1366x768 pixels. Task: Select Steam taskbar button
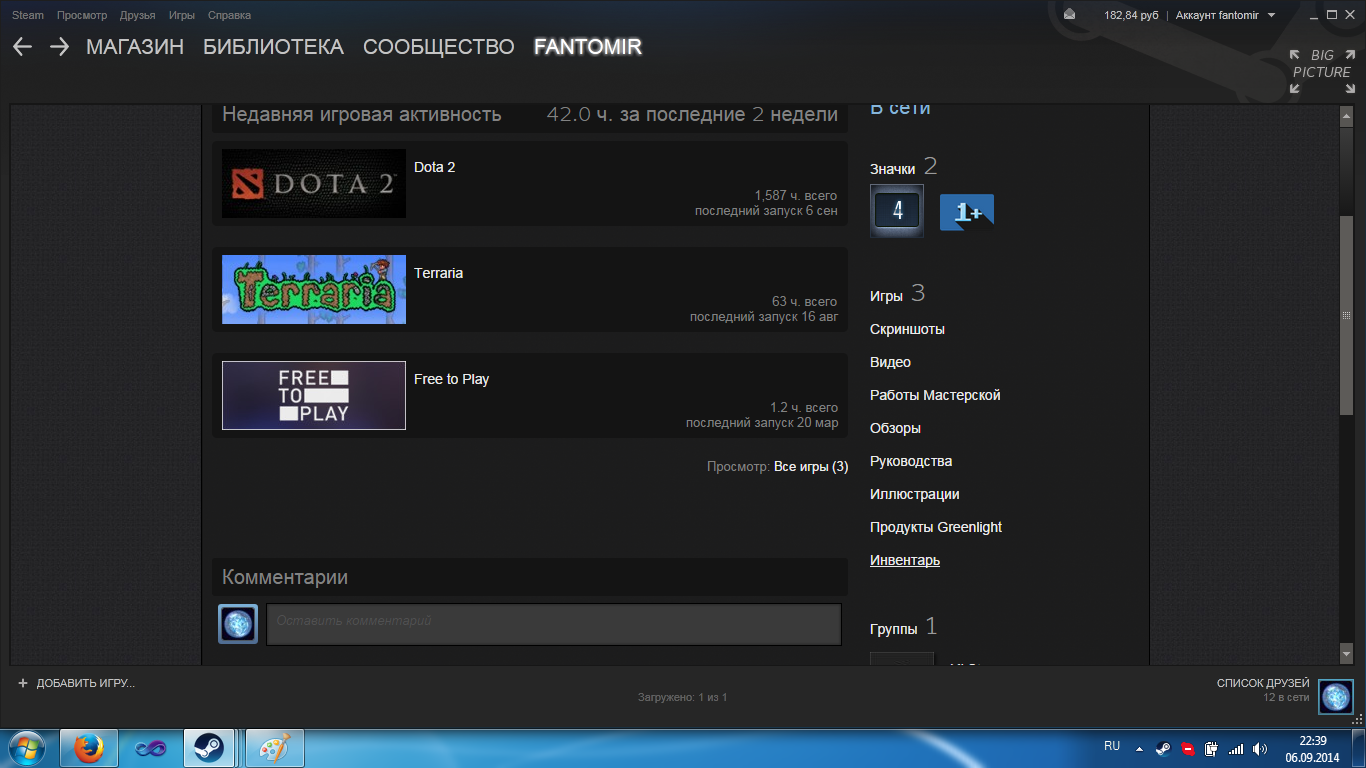[x=209, y=748]
